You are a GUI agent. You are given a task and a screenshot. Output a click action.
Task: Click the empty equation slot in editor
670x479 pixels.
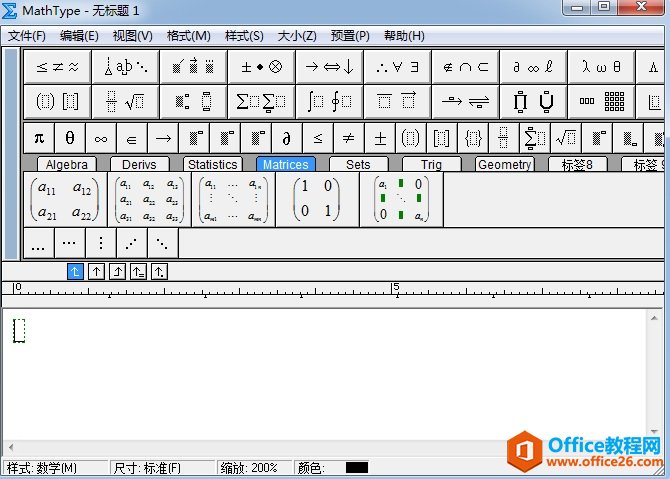click(x=19, y=331)
